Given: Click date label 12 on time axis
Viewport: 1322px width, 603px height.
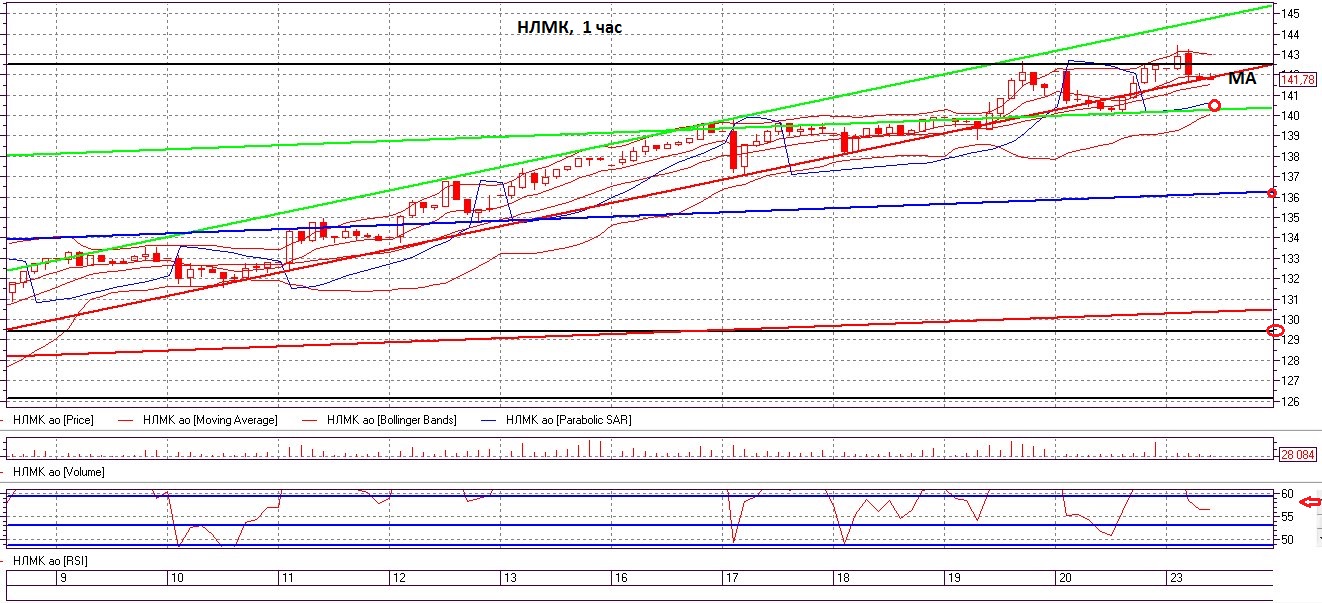Looking at the screenshot, I should [398, 578].
